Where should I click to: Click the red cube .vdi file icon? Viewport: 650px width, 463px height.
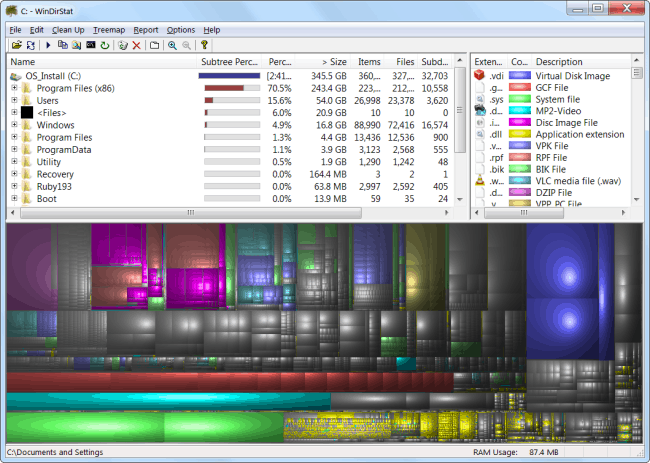coord(480,75)
